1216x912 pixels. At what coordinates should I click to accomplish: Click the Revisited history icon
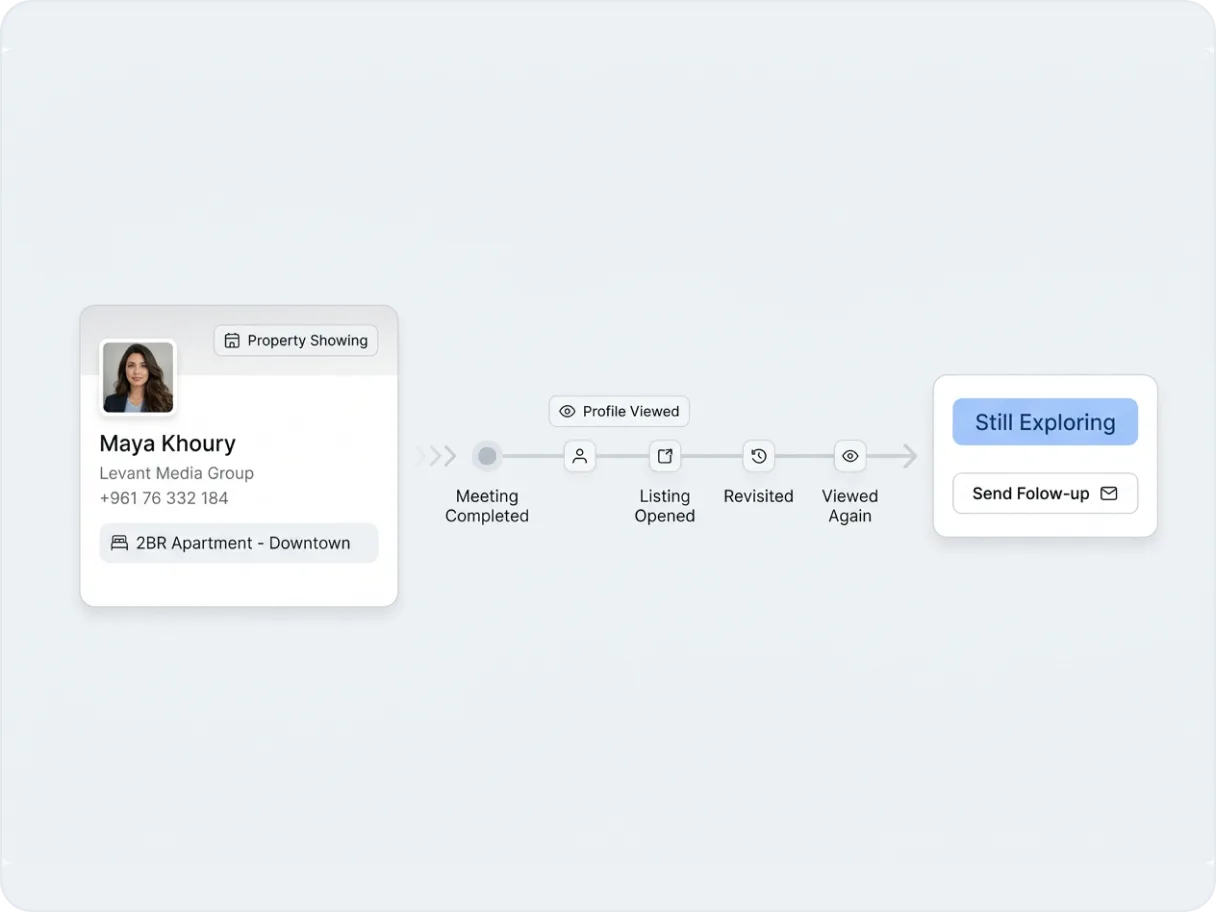click(x=758, y=456)
